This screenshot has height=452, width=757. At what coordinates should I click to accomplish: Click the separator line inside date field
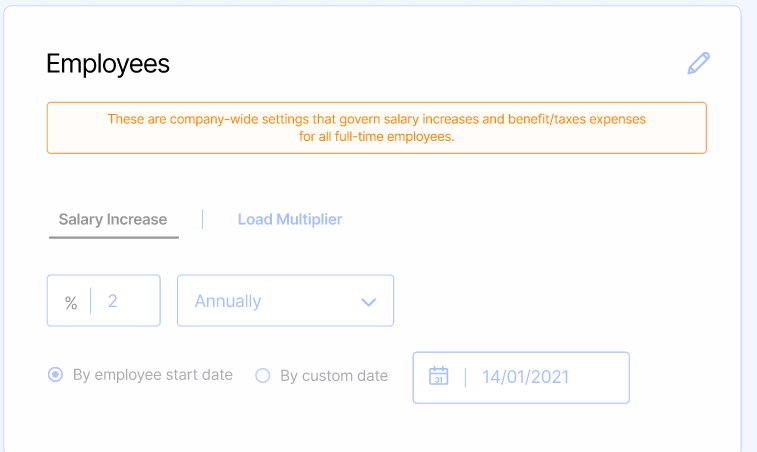(x=465, y=377)
